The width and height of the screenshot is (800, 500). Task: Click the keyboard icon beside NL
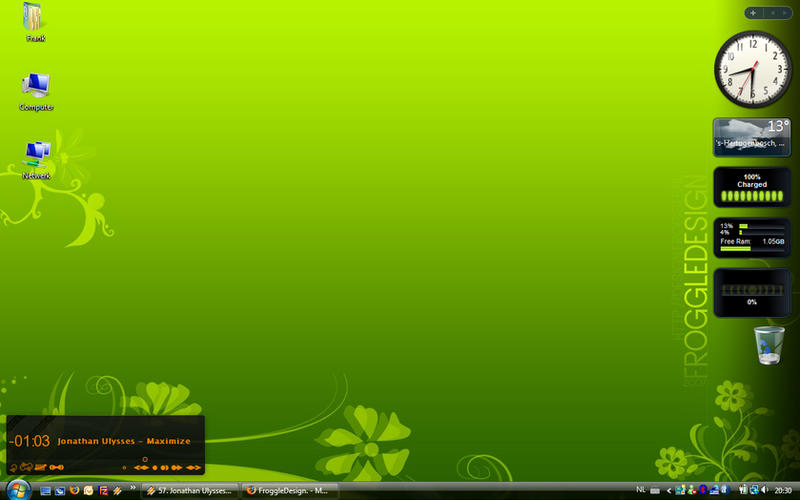[x=655, y=491]
